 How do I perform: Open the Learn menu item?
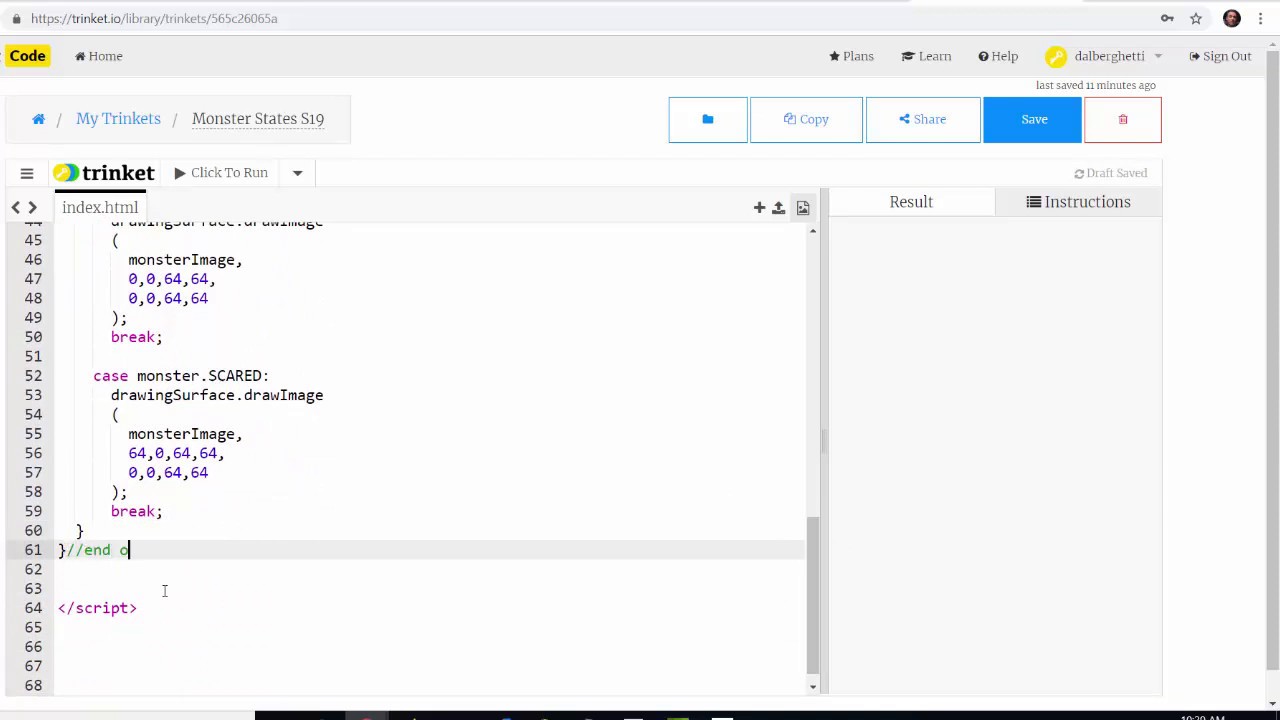click(927, 57)
